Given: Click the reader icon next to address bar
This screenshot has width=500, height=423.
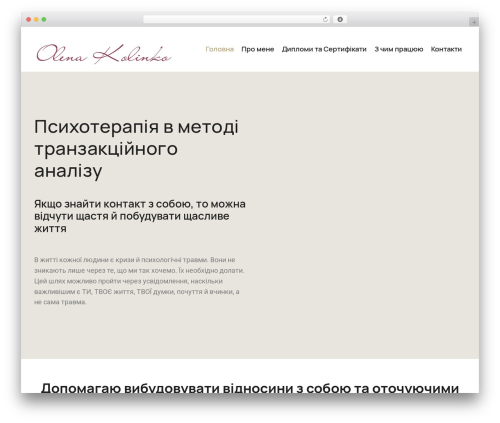Looking at the screenshot, I should (340, 20).
